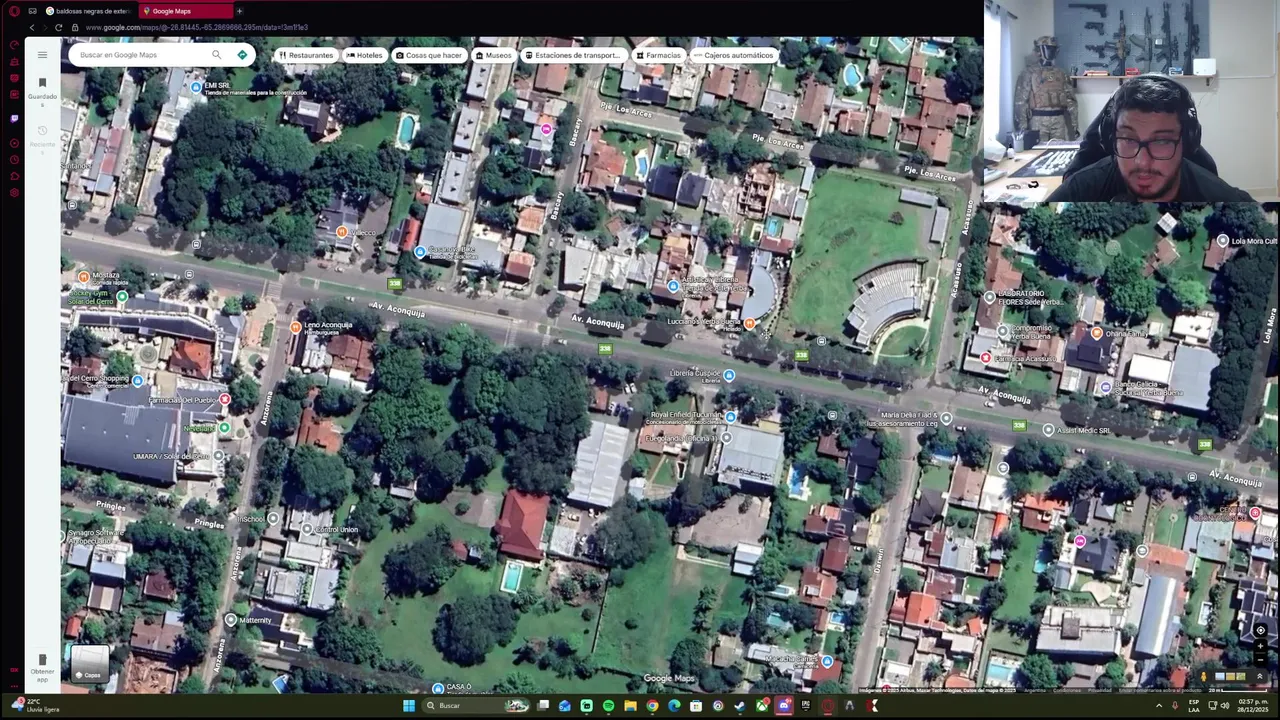1280x720 pixels.
Task: Click the Assist Medic SRL marker
Action: pyautogui.click(x=1047, y=430)
